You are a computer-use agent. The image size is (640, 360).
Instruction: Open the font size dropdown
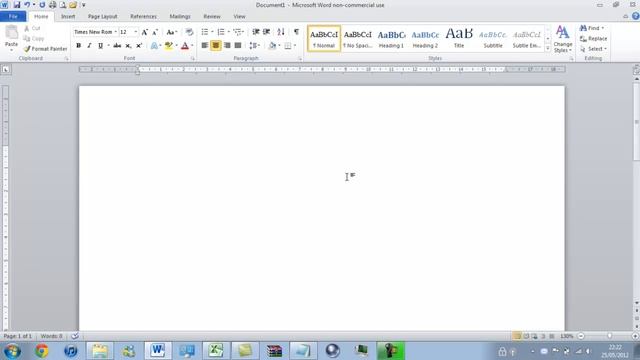pyautogui.click(x=136, y=32)
